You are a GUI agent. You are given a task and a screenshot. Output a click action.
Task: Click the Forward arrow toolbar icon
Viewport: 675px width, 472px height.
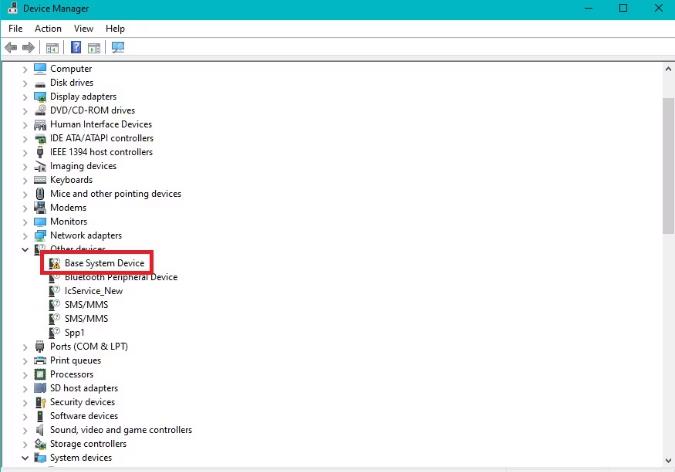[x=28, y=47]
